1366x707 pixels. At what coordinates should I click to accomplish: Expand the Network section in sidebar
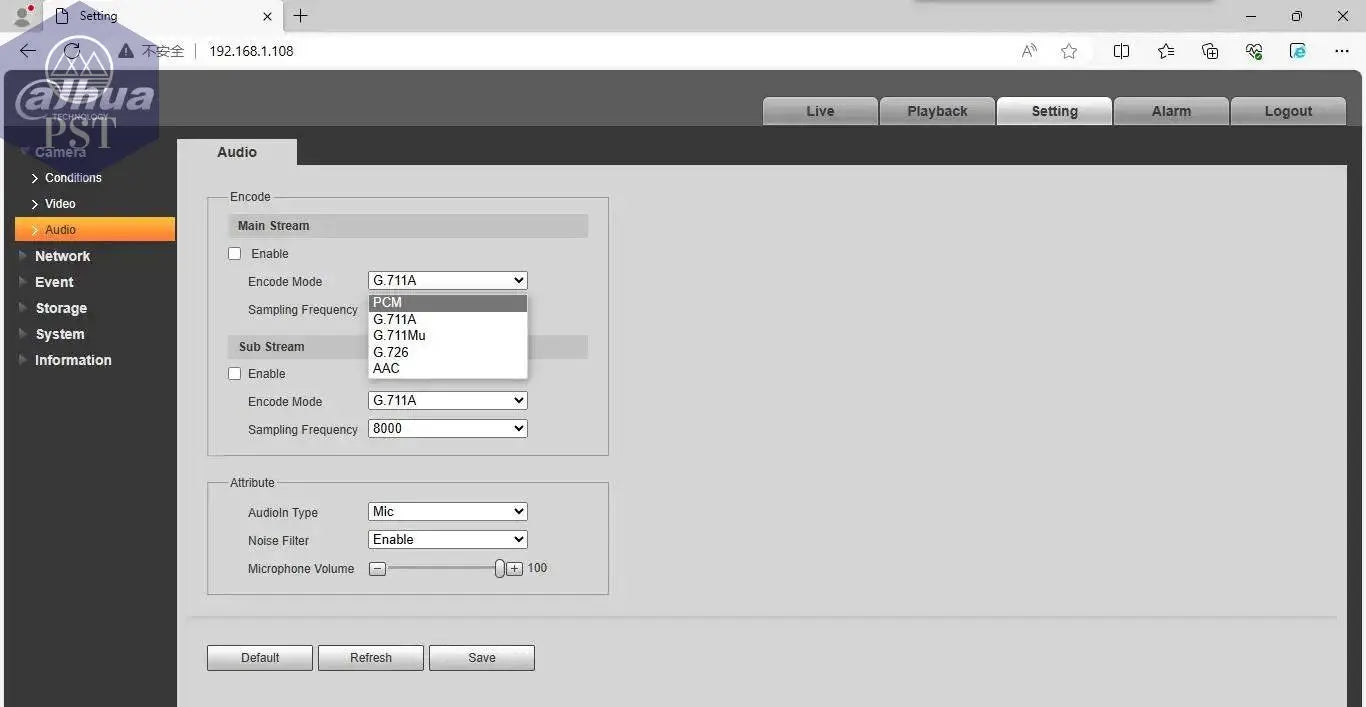pyautogui.click(x=62, y=256)
